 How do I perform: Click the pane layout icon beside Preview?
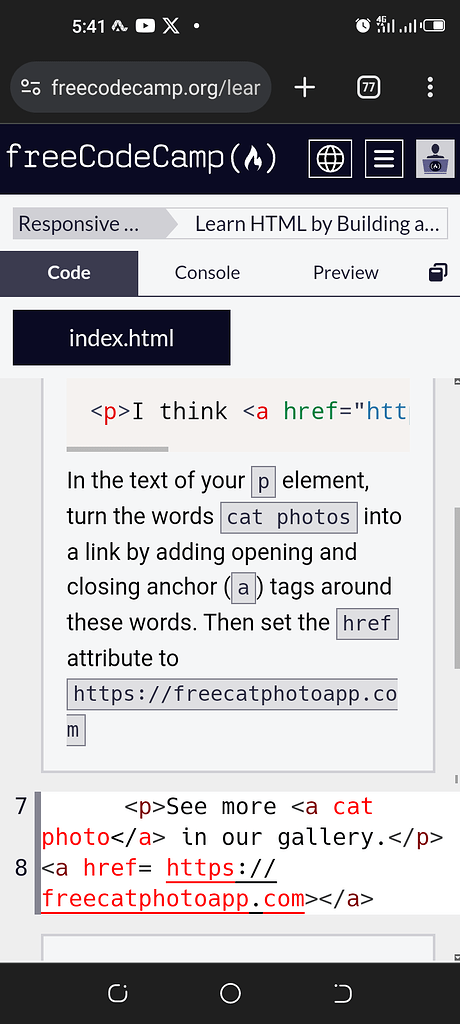(438, 272)
